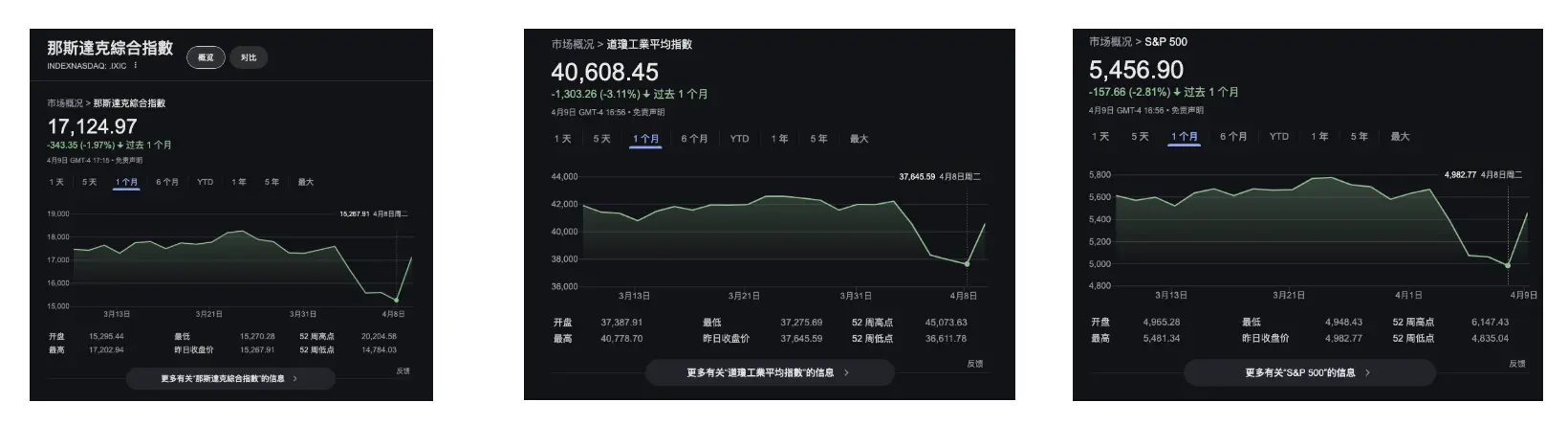Select 5年 range tab in Nasdaq panel
The height and width of the screenshot is (425, 1568).
pos(272,182)
